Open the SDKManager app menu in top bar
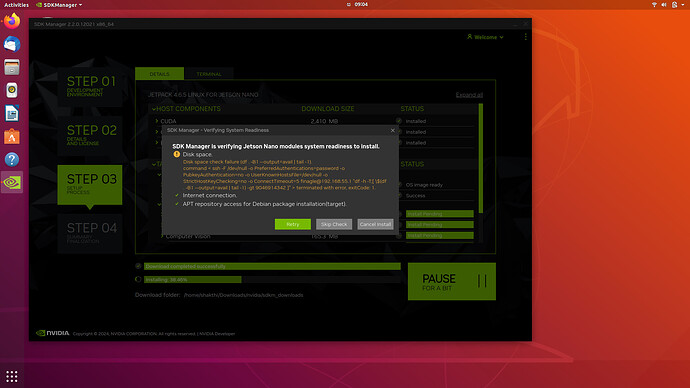The width and height of the screenshot is (690, 388). tap(59, 5)
